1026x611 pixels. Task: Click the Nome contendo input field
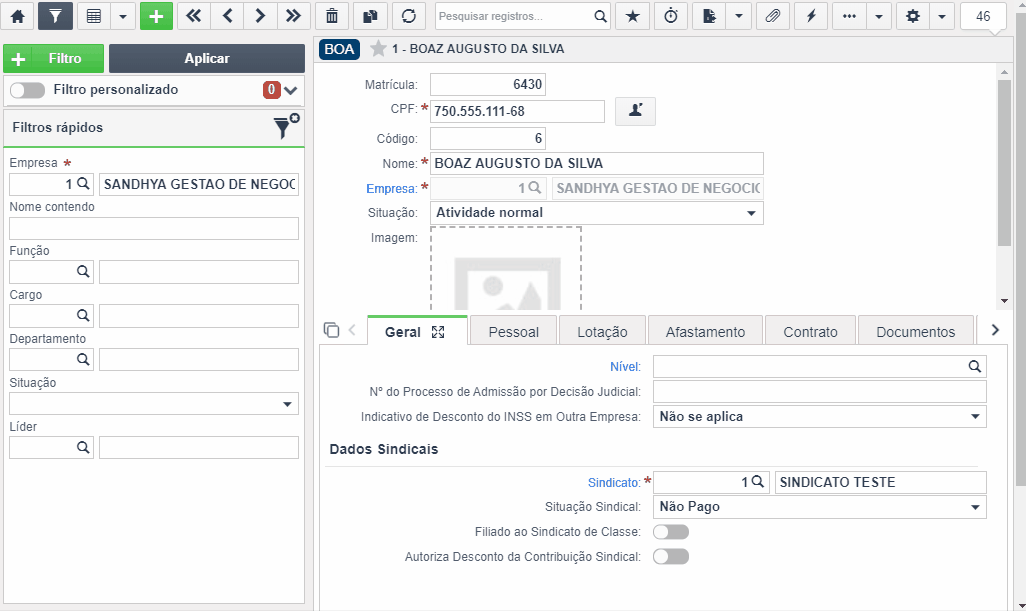coord(154,228)
